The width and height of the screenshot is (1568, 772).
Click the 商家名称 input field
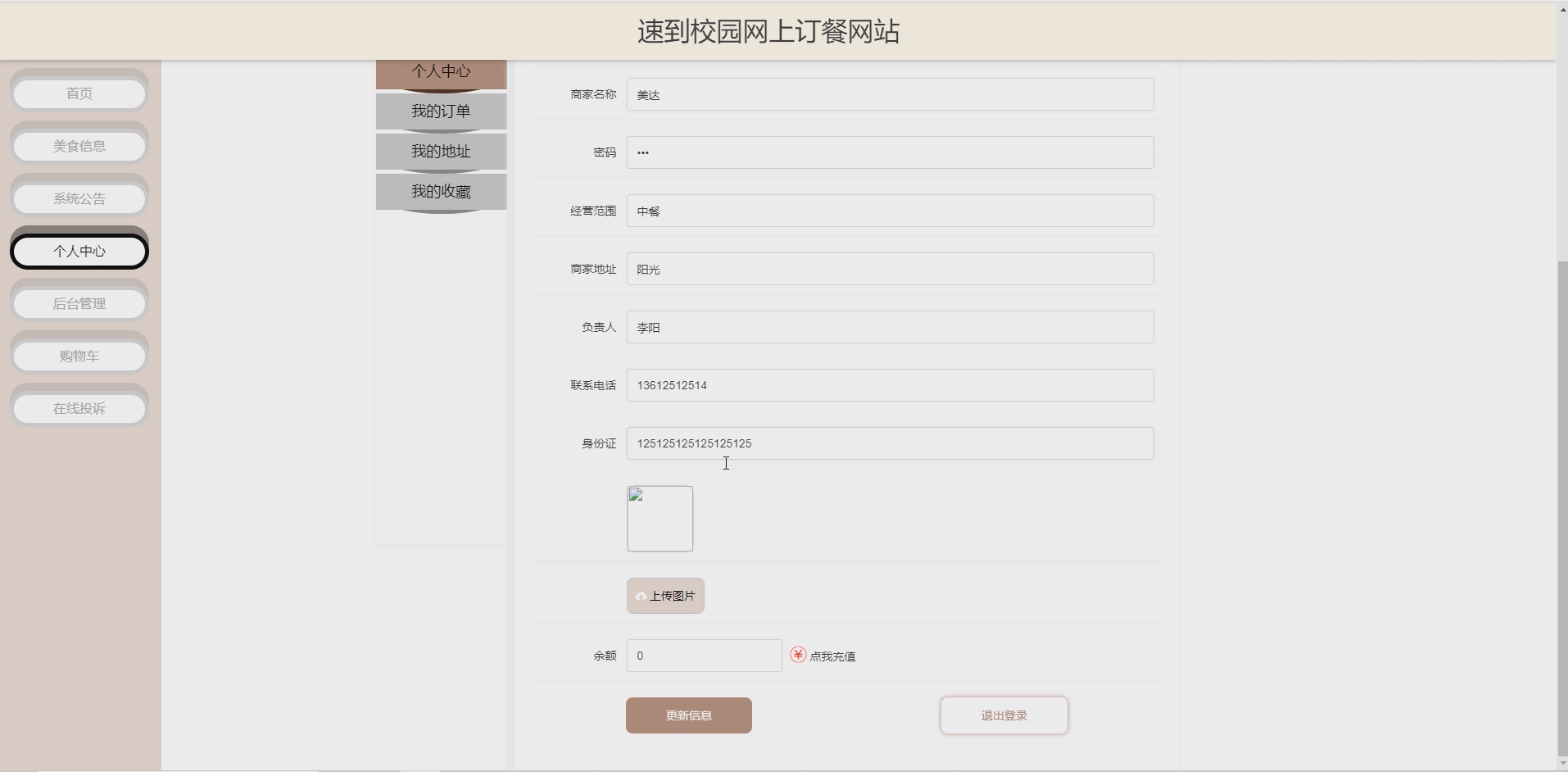pos(890,94)
